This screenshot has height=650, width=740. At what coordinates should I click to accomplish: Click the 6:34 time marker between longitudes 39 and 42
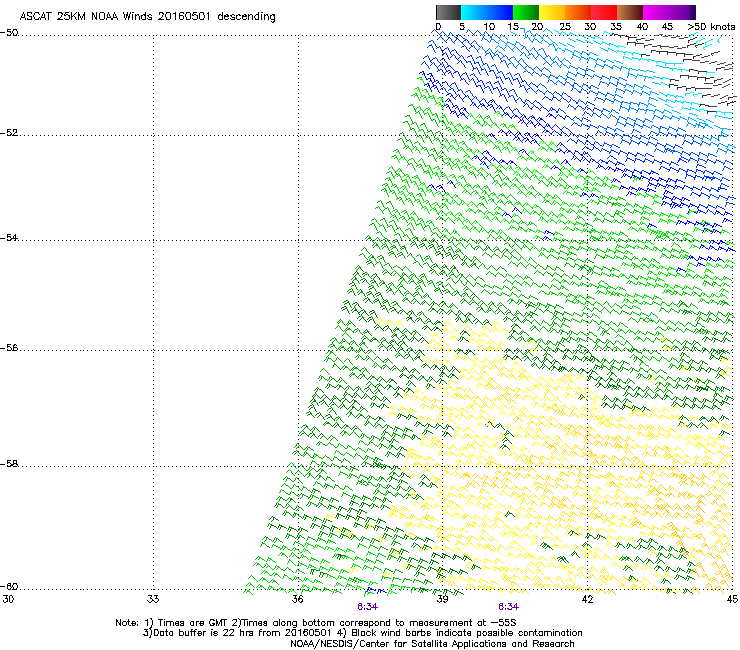[x=508, y=607]
